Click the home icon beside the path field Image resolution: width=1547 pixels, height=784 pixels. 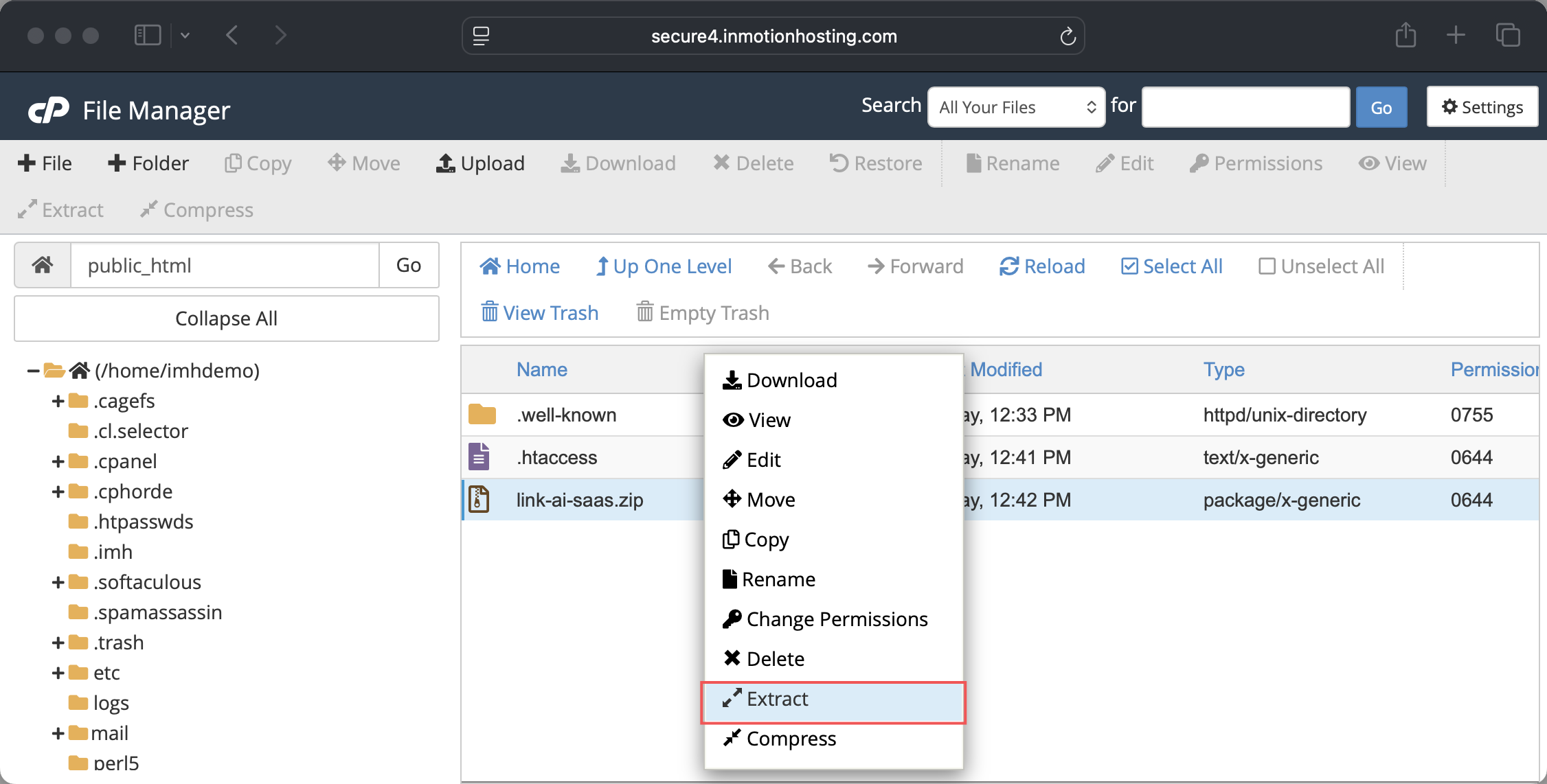click(43, 265)
